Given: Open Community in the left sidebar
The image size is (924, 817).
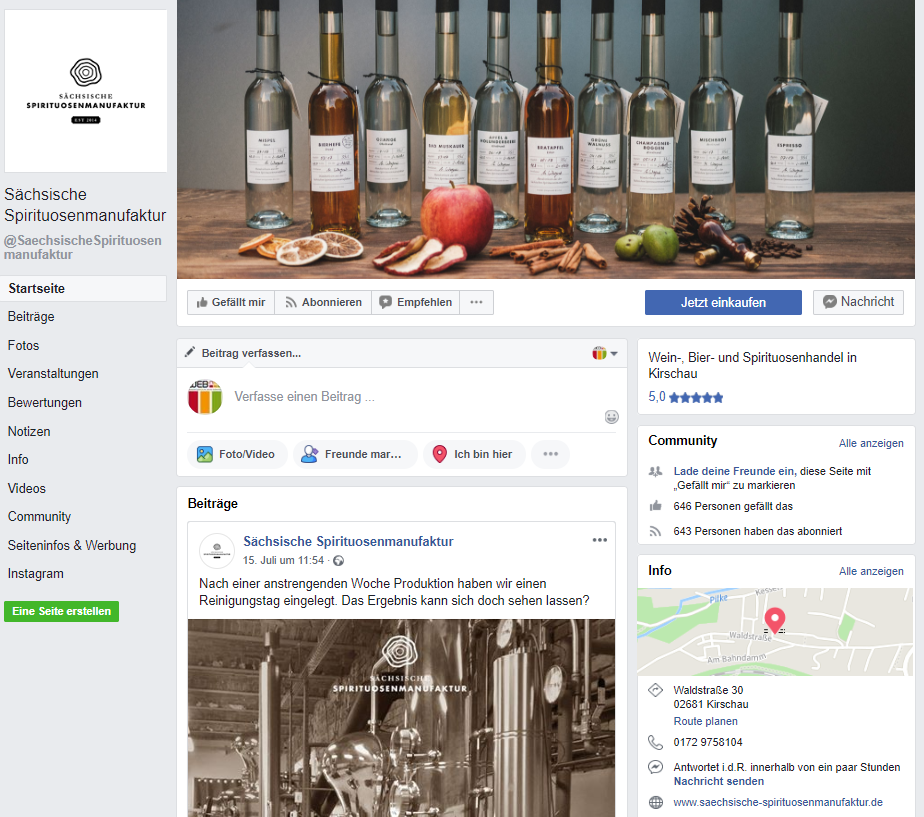Looking at the screenshot, I should [x=39, y=516].
